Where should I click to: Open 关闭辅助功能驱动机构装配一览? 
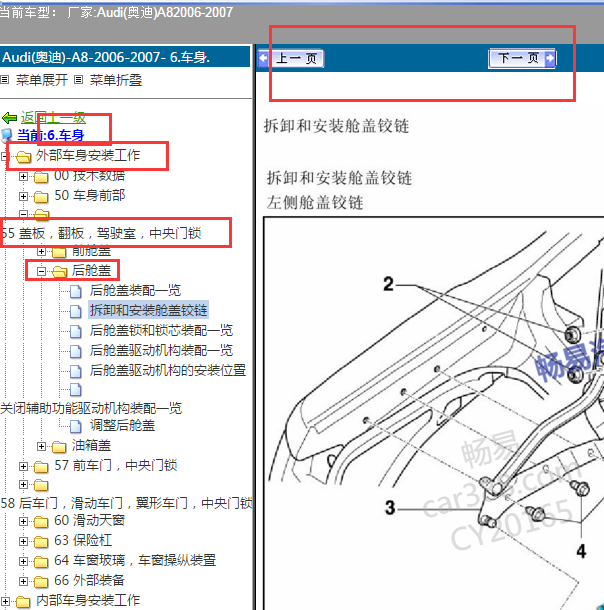pyautogui.click(x=91, y=408)
